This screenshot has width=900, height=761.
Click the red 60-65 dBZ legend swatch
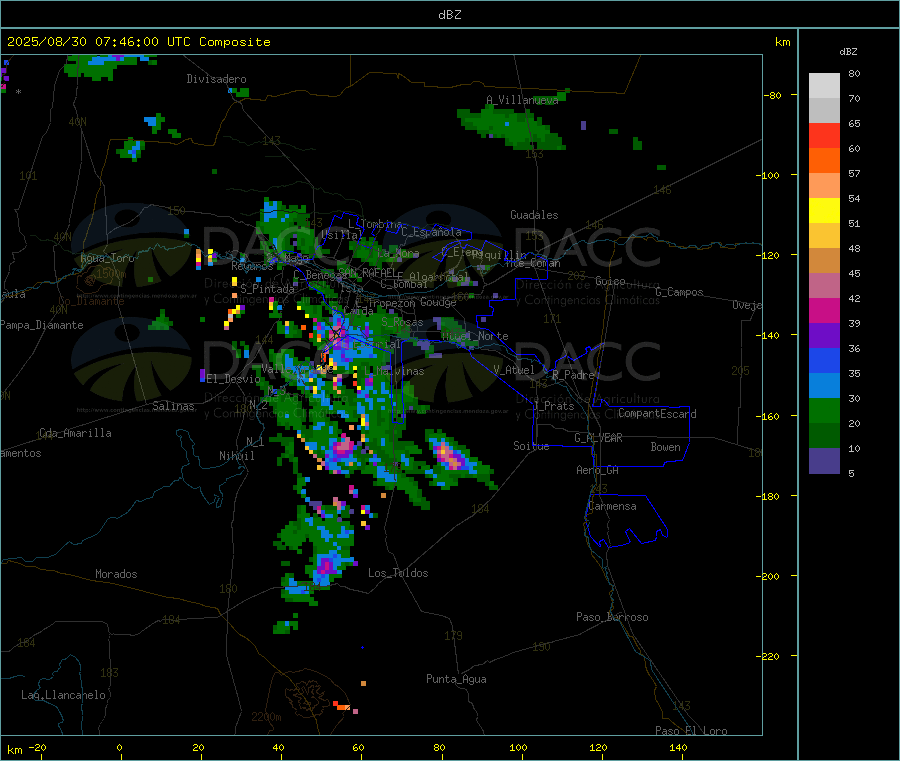(824, 135)
